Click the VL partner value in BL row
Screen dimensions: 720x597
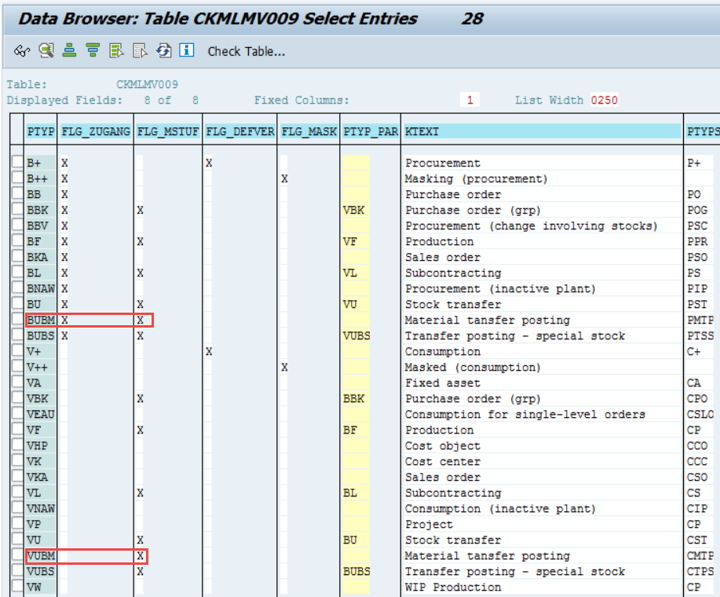(x=350, y=273)
